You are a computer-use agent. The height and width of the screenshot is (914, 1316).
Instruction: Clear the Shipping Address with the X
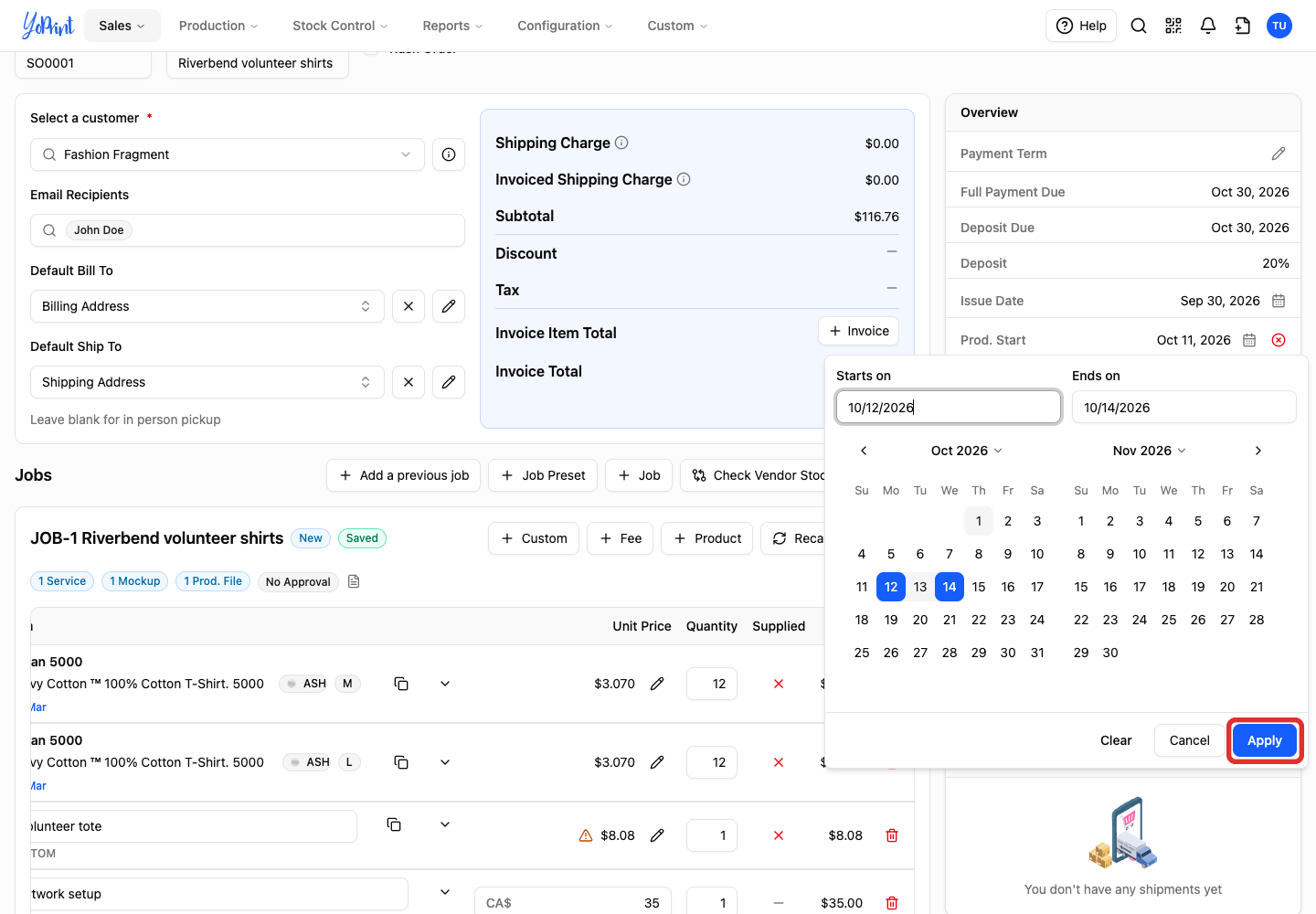[409, 382]
